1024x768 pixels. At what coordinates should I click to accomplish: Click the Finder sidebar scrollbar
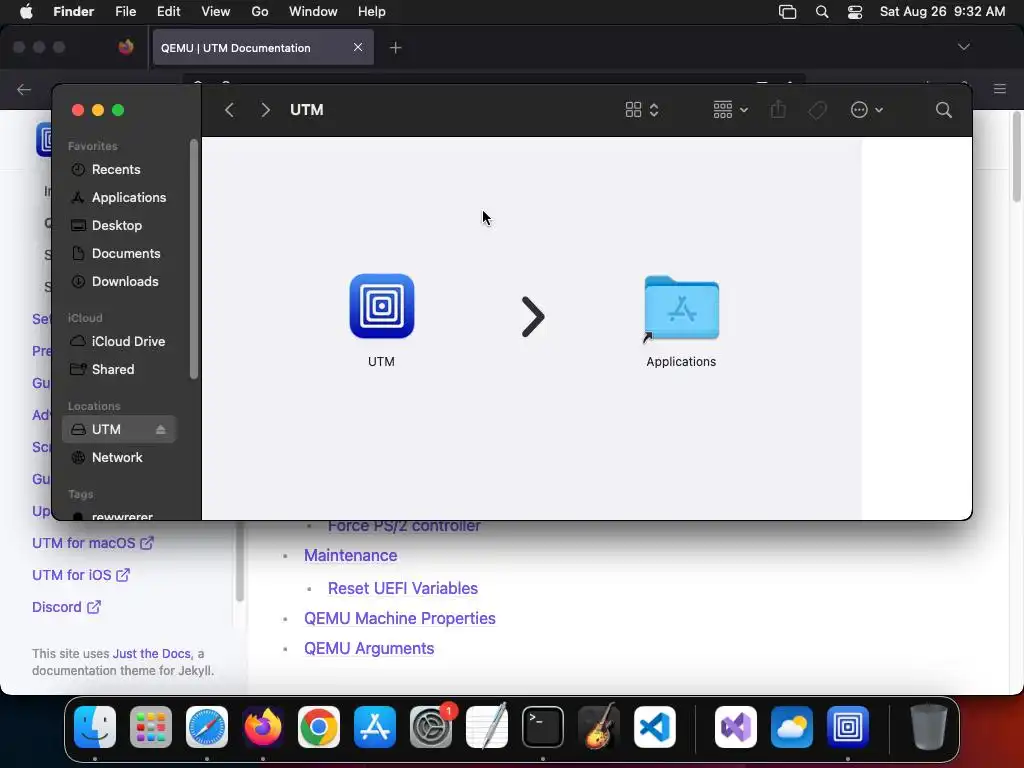click(x=194, y=259)
